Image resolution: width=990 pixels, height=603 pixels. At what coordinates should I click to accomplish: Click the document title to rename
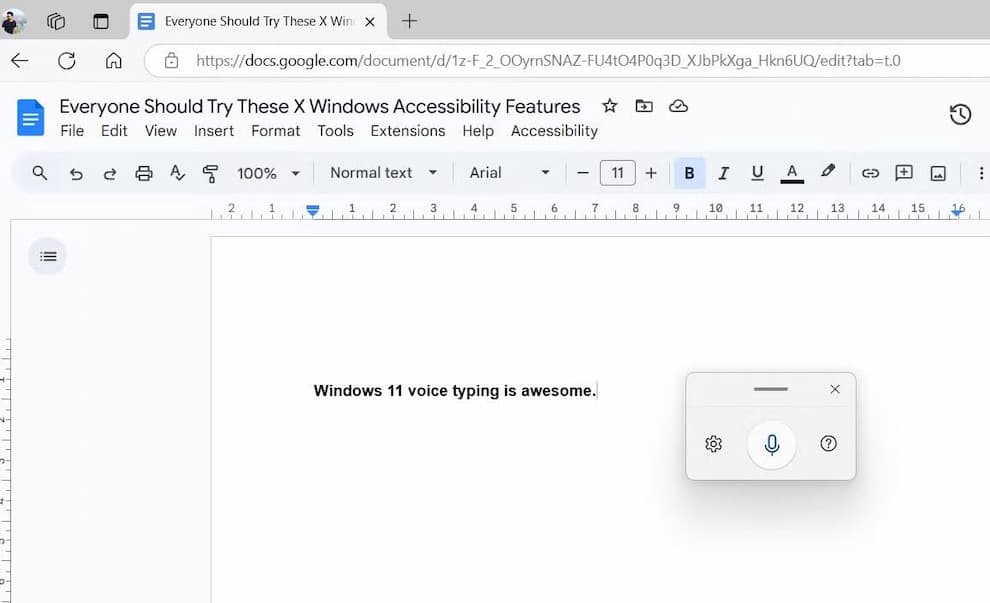[x=319, y=106]
